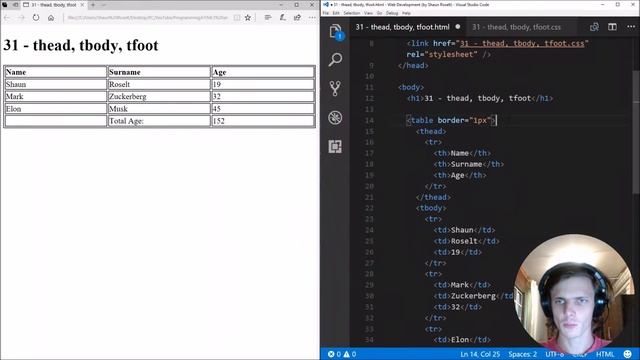Open reading view in Edge address bar
The width and height of the screenshot is (640, 360).
click(237, 18)
